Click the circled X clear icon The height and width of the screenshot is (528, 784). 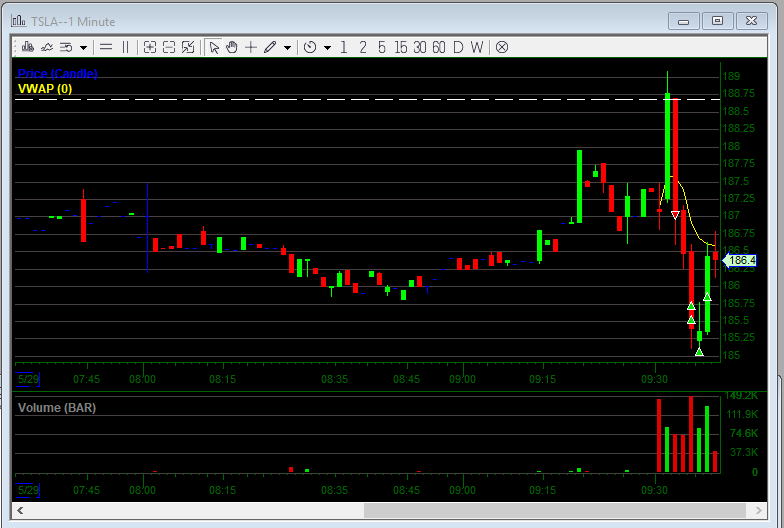[502, 47]
